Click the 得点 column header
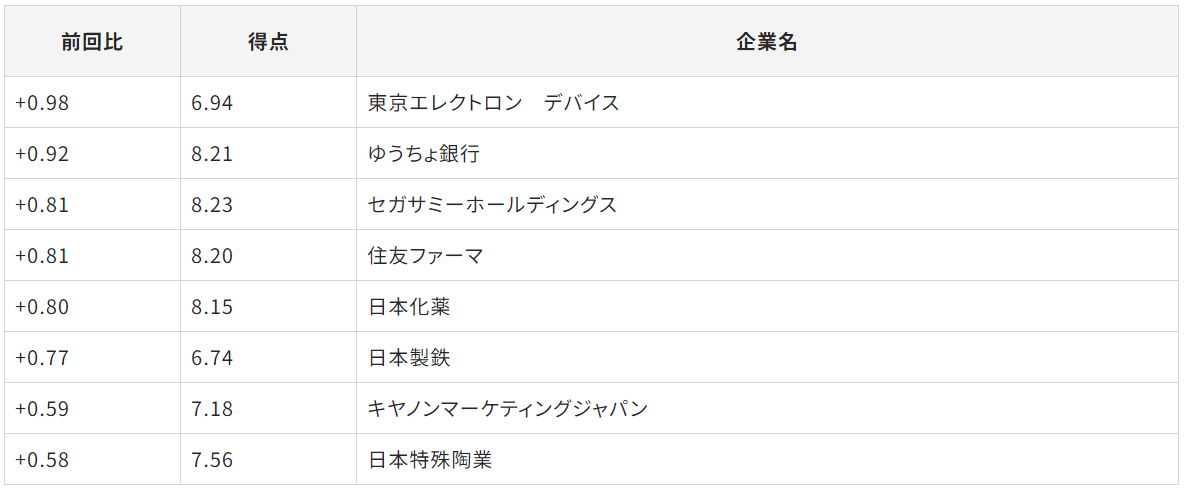This screenshot has height=493, width=1186. pyautogui.click(x=268, y=42)
